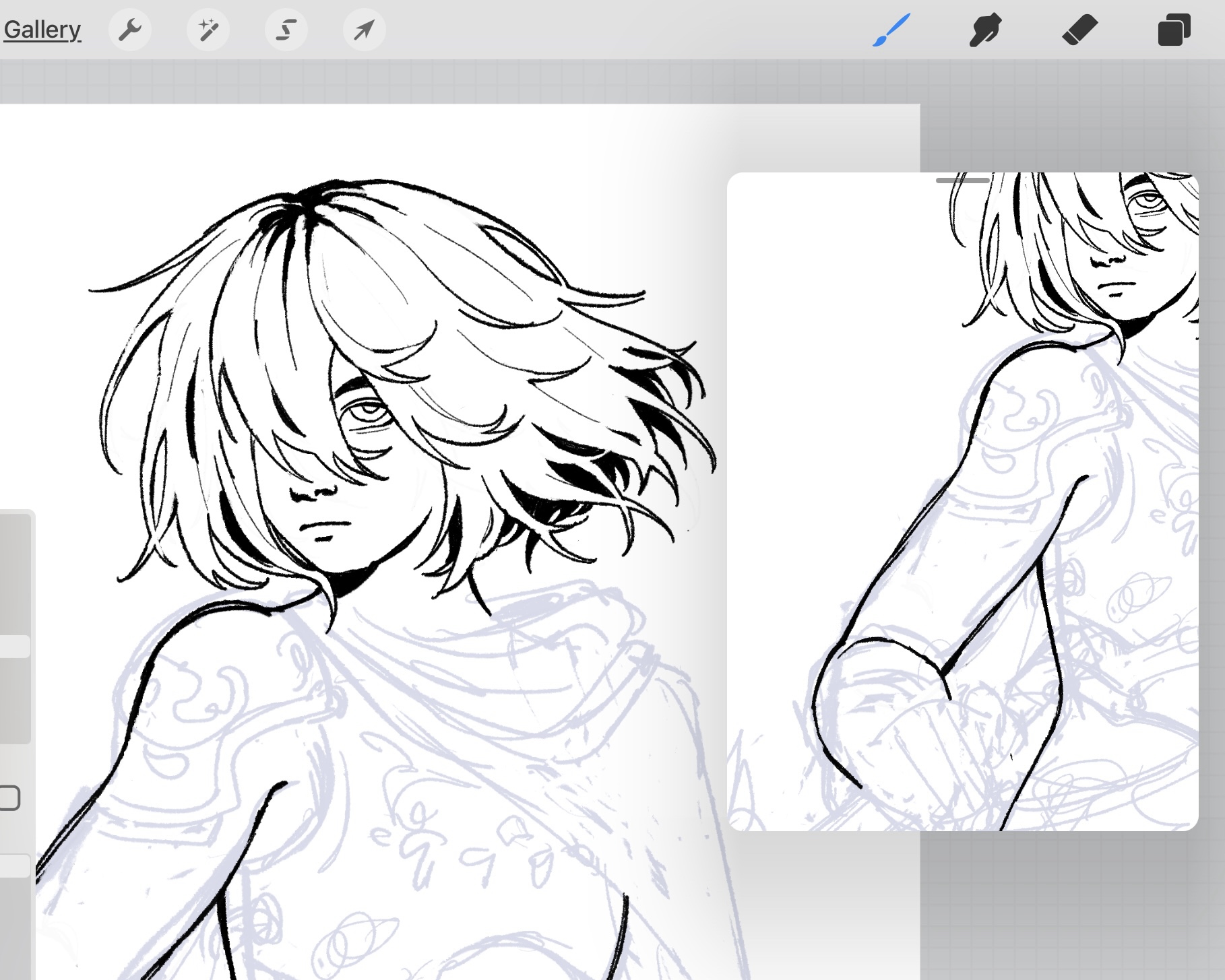Select the Eraser tool
Image resolution: width=1225 pixels, height=980 pixels.
click(x=1079, y=31)
